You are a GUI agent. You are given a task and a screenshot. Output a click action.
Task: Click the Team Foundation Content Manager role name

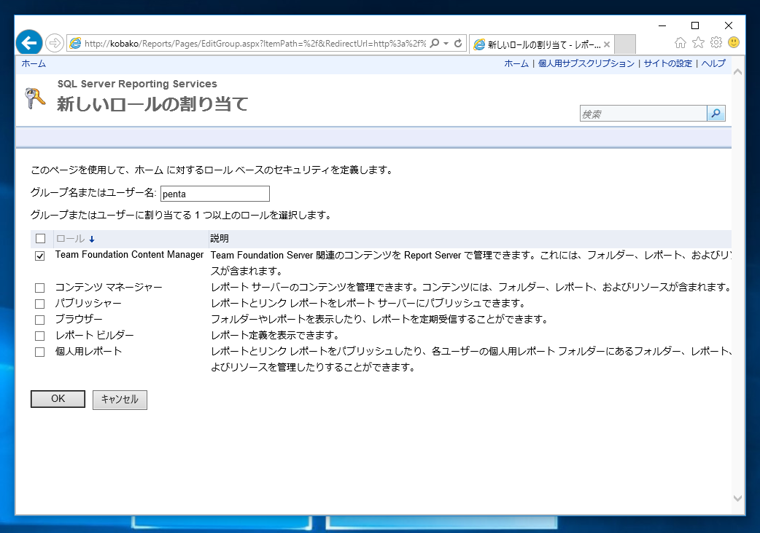click(x=129, y=255)
